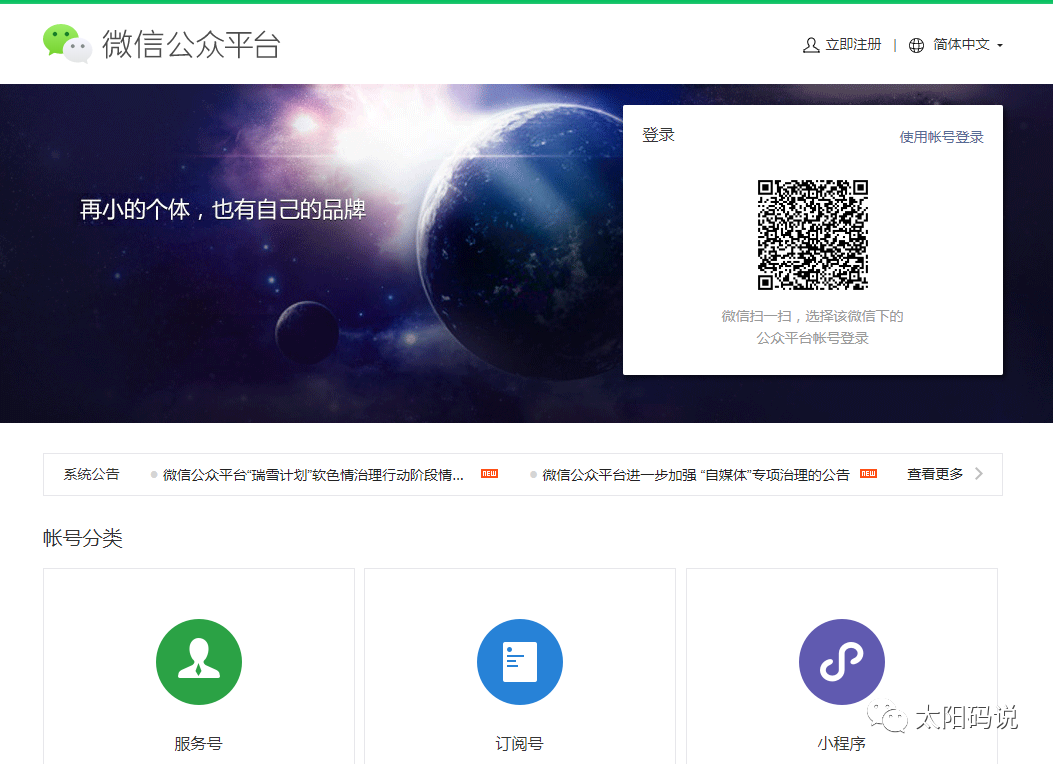Click NEW badge next to 瑞雪计划 announcement
Screen dimensions: 1053x764
(489, 473)
